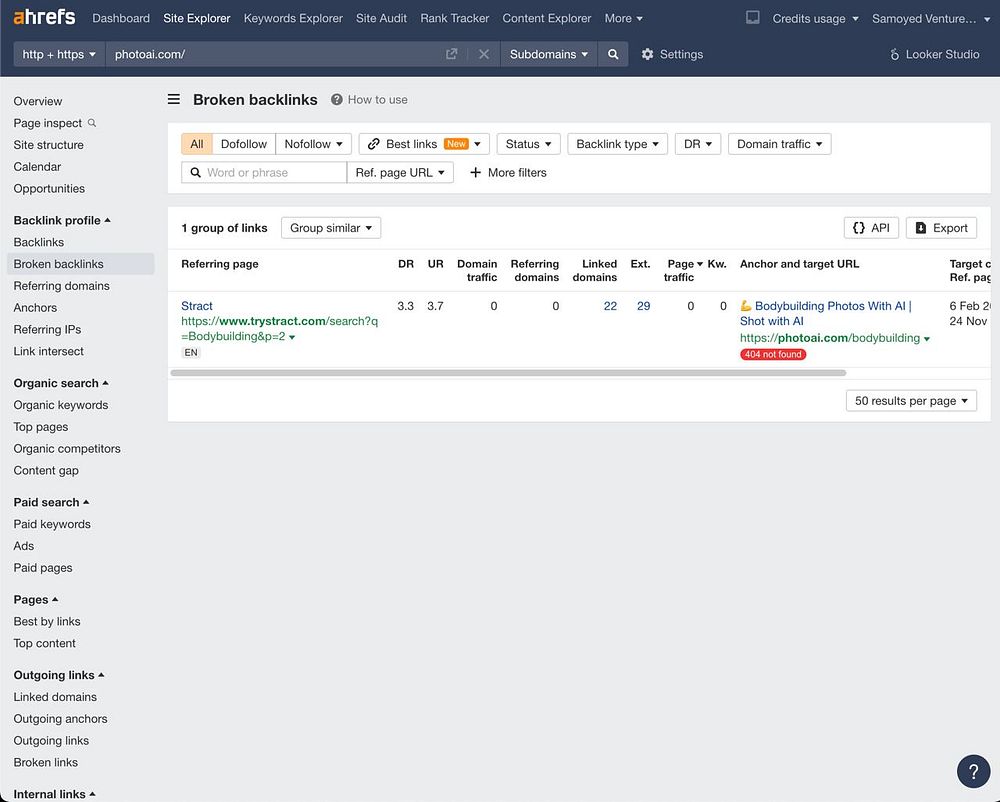Open the DR filter dropdown
Viewport: 1000px width, 802px height.
[x=698, y=144]
